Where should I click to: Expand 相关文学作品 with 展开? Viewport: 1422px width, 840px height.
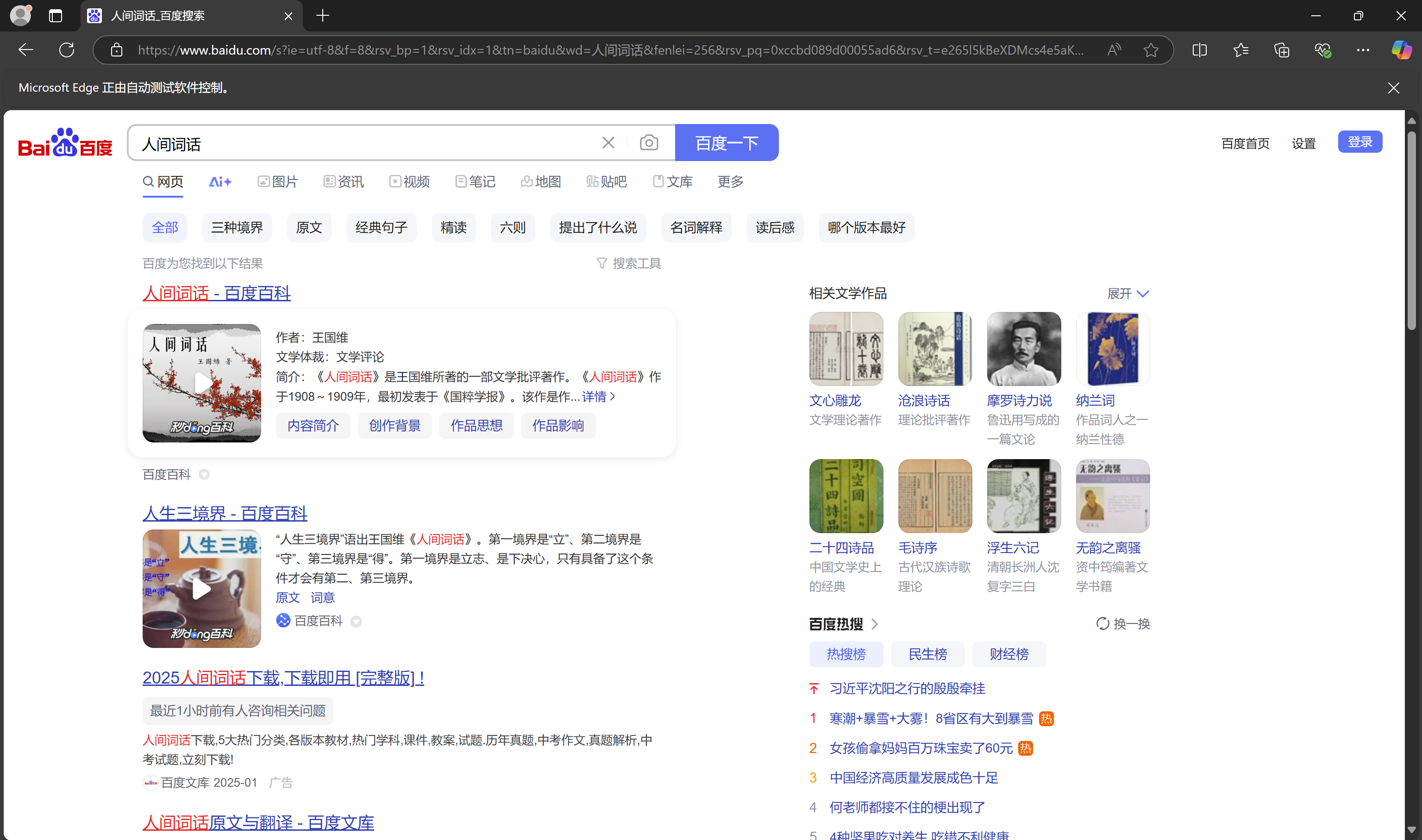1128,293
